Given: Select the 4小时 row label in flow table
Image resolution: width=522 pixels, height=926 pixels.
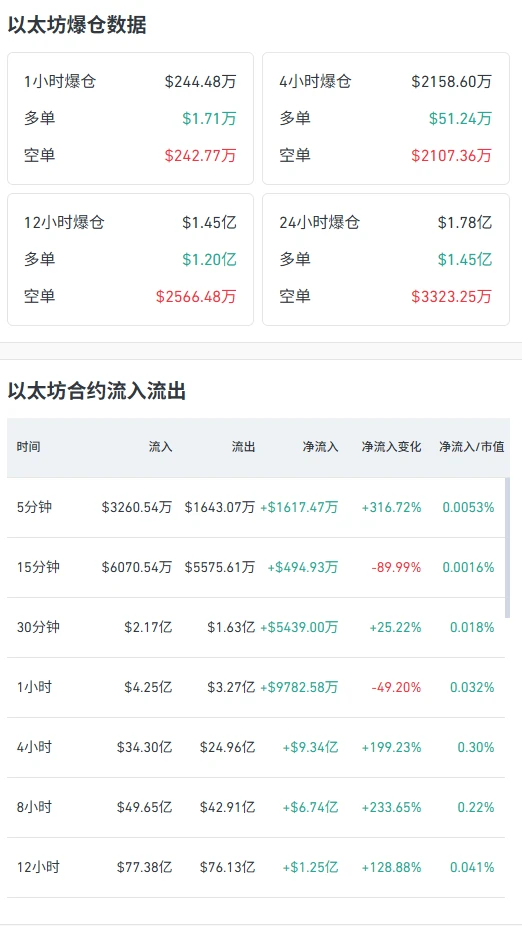Looking at the screenshot, I should (x=34, y=748).
